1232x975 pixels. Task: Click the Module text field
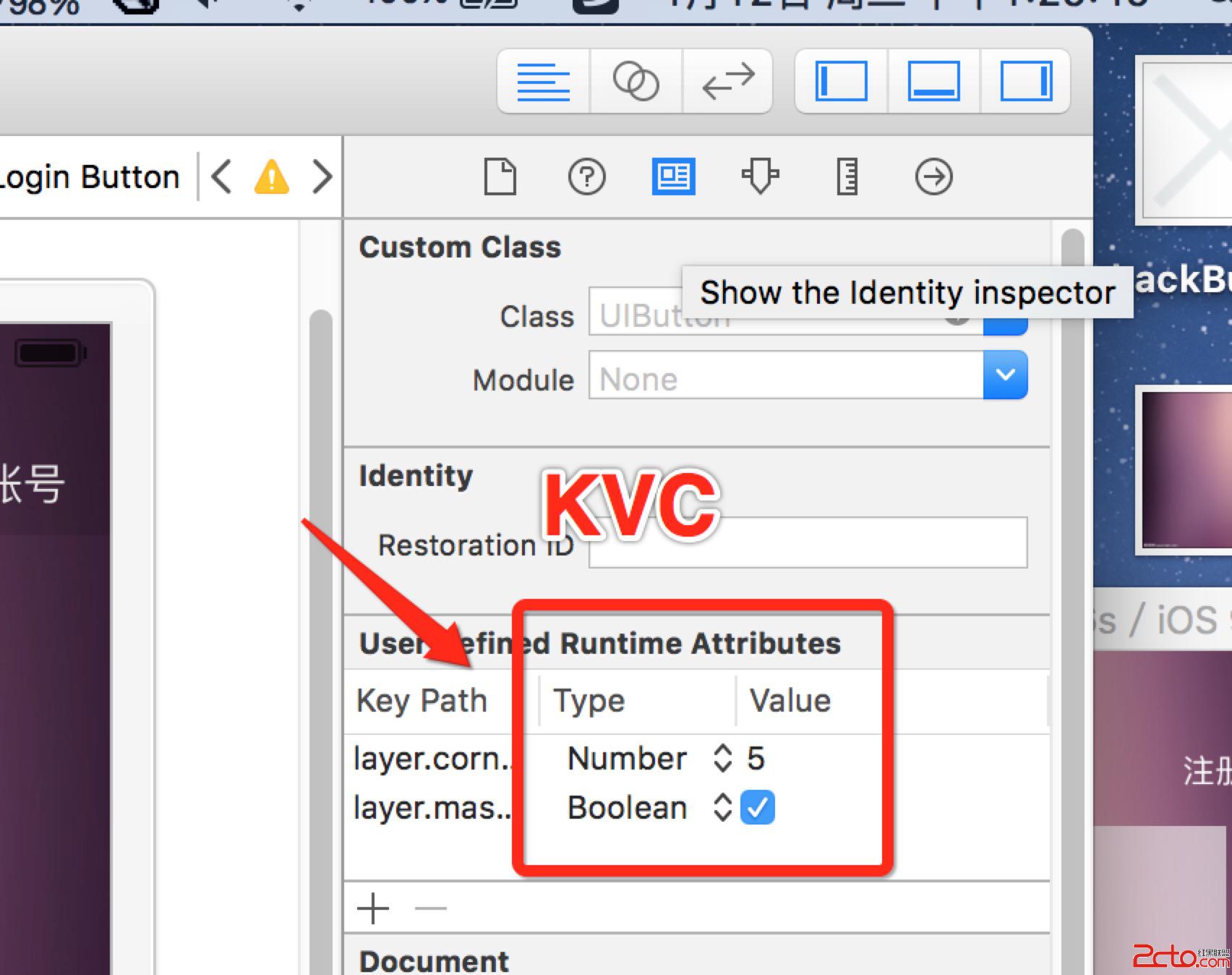click(786, 375)
